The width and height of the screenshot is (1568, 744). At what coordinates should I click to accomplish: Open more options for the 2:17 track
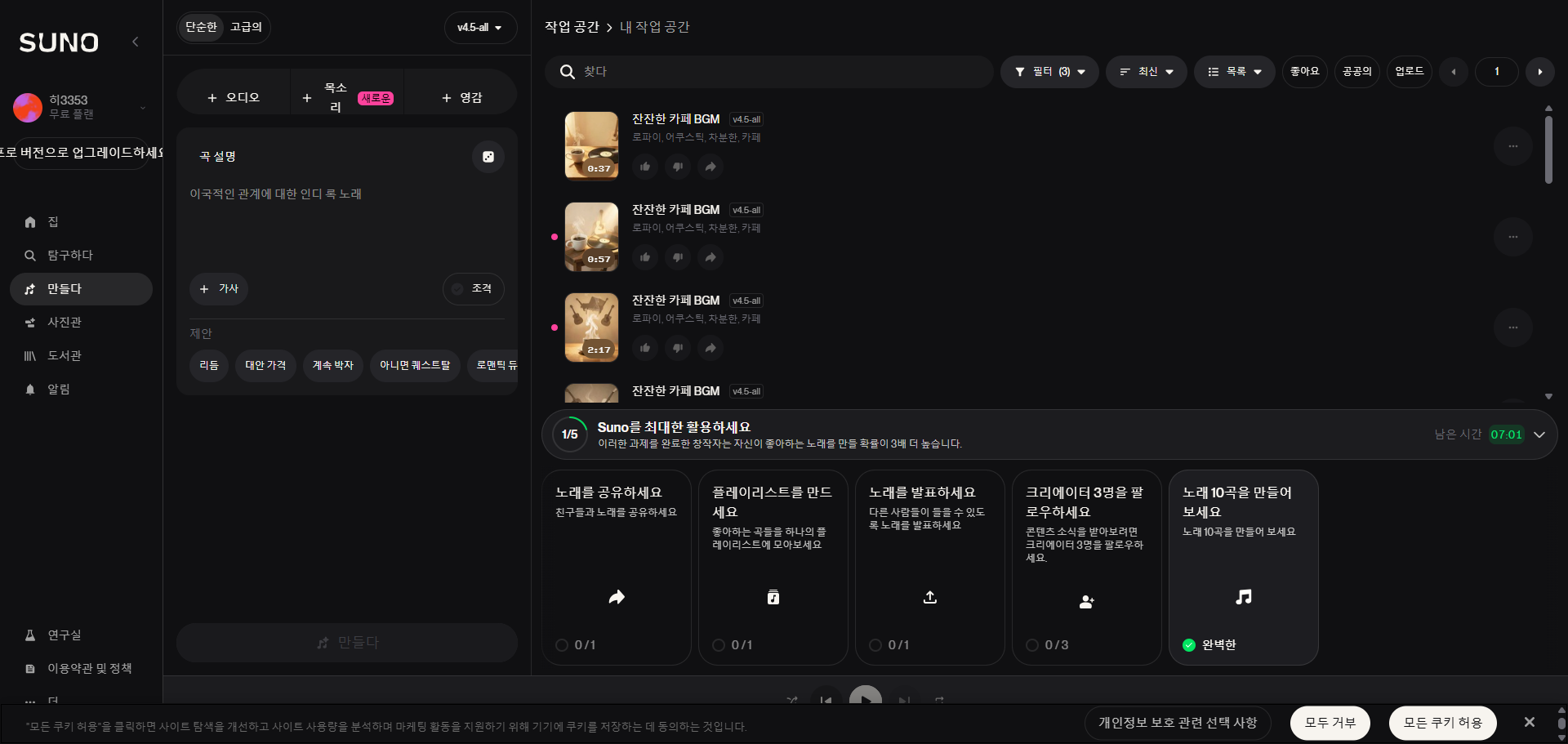pos(1513,327)
